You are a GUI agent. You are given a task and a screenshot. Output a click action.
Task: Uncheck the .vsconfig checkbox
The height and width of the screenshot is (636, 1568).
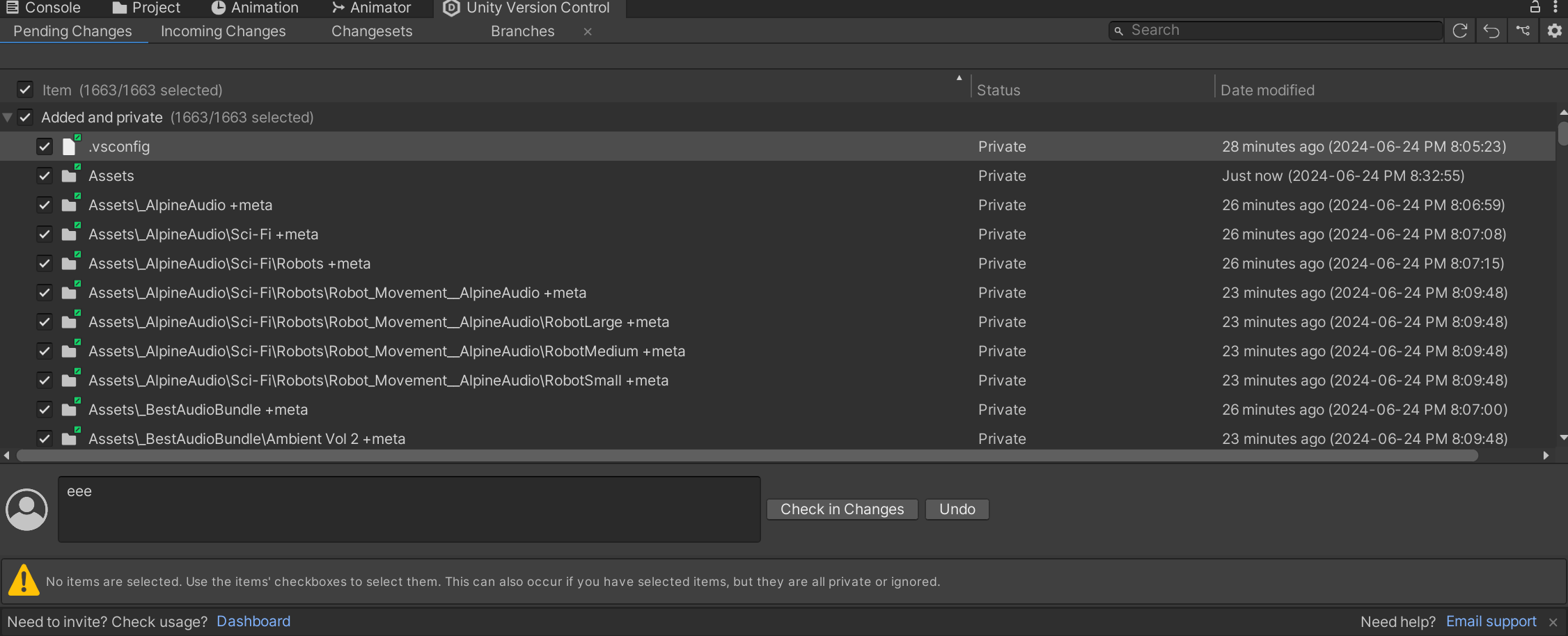[x=44, y=146]
